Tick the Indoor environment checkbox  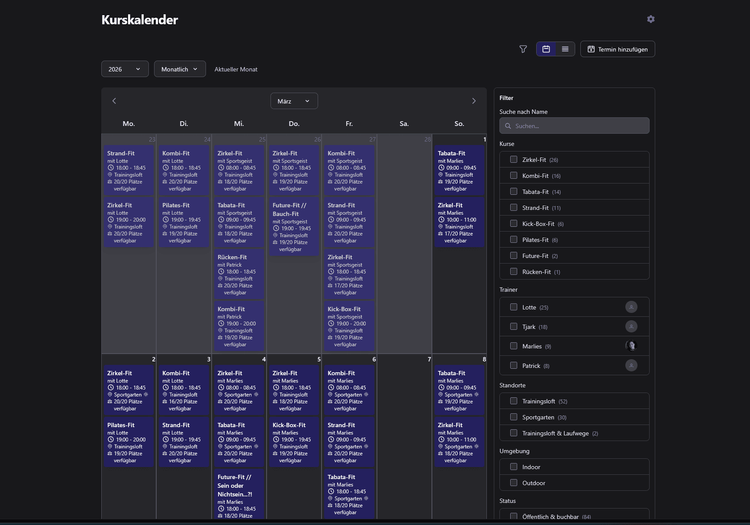click(514, 466)
